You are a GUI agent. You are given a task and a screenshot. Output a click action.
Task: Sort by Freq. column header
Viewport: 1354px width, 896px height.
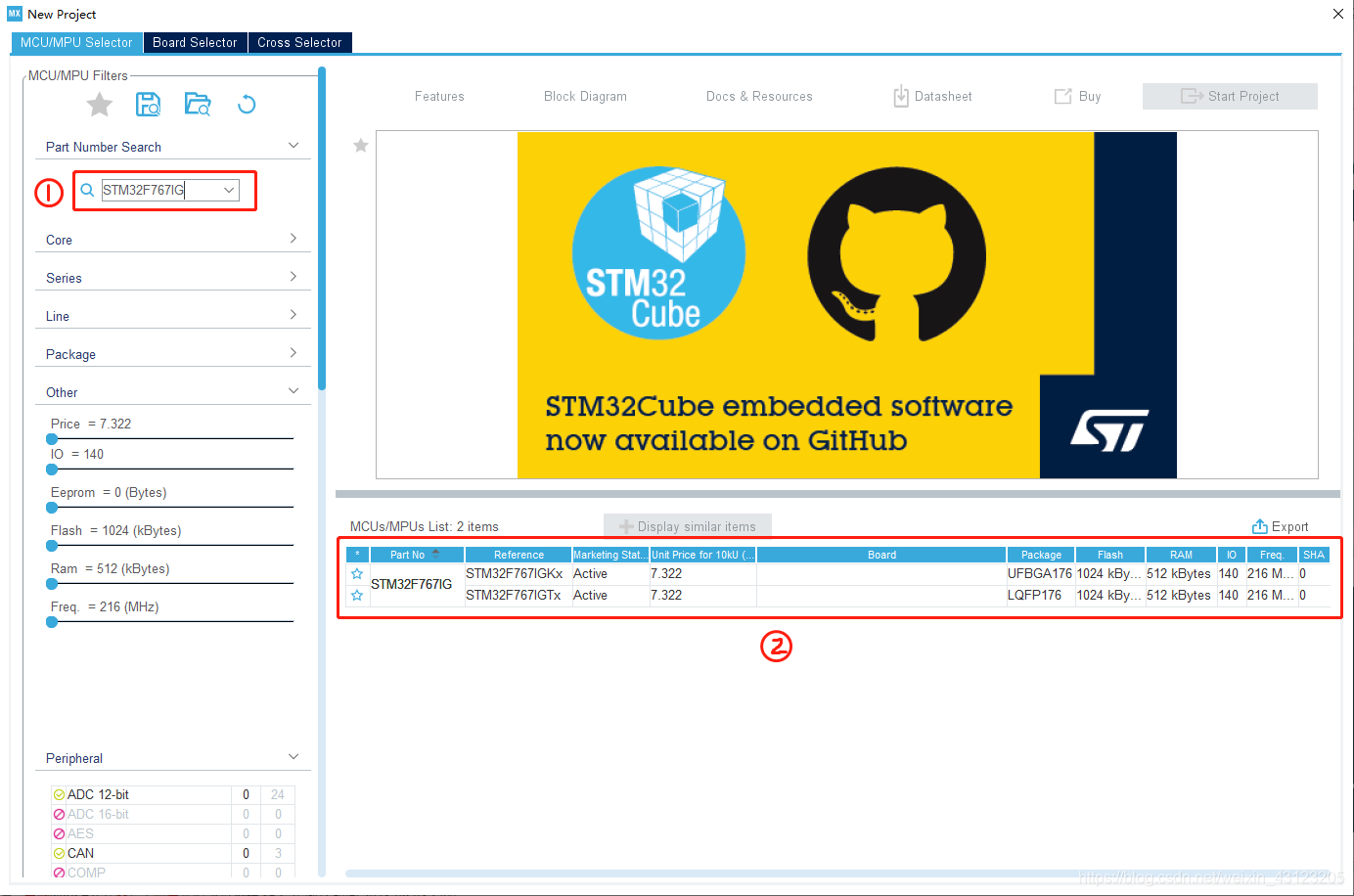[1272, 555]
